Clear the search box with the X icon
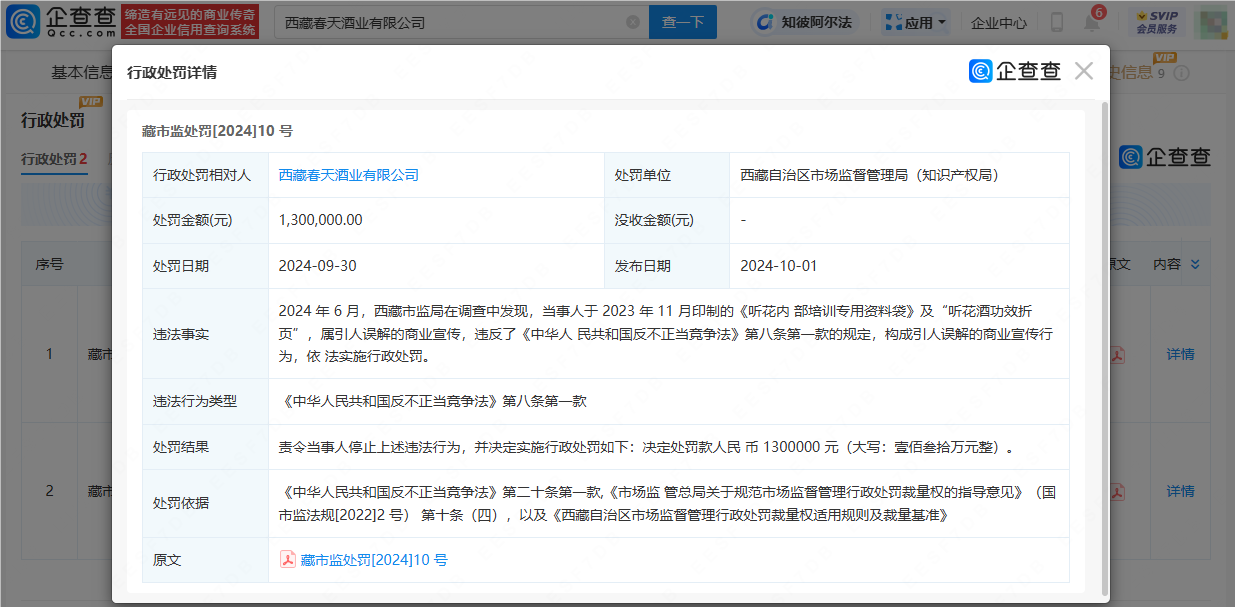Image resolution: width=1235 pixels, height=607 pixels. point(633,22)
